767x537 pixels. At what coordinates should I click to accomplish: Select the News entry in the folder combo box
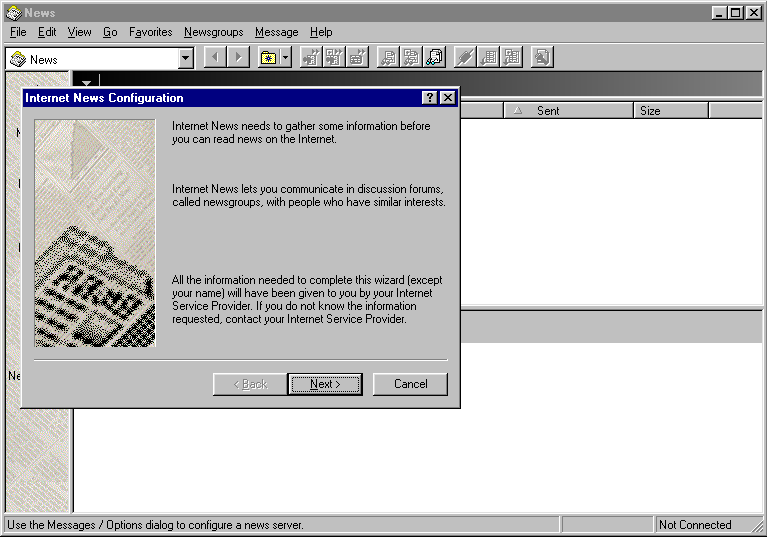(93, 59)
